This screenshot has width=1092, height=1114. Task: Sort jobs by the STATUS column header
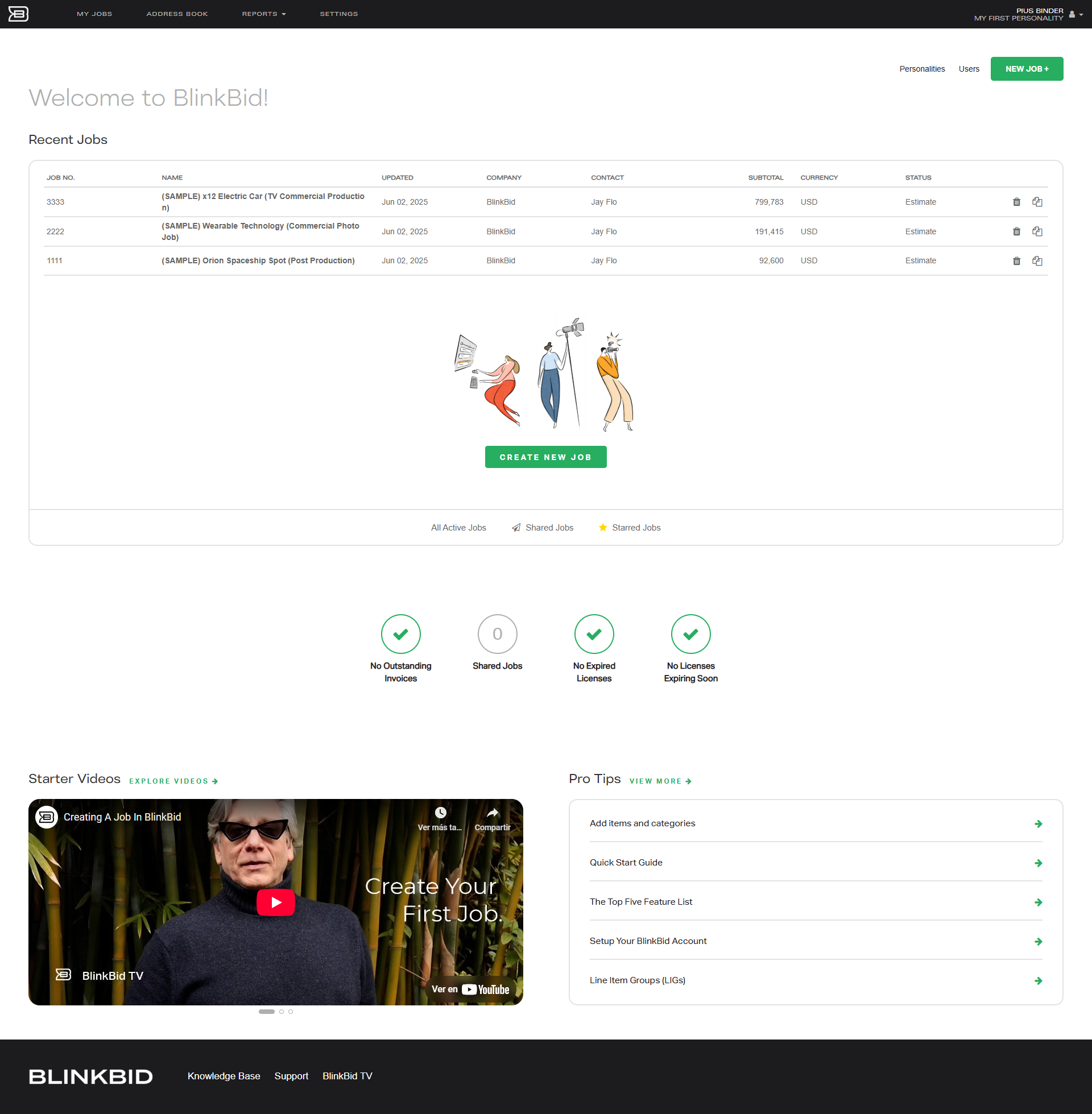[x=918, y=178]
